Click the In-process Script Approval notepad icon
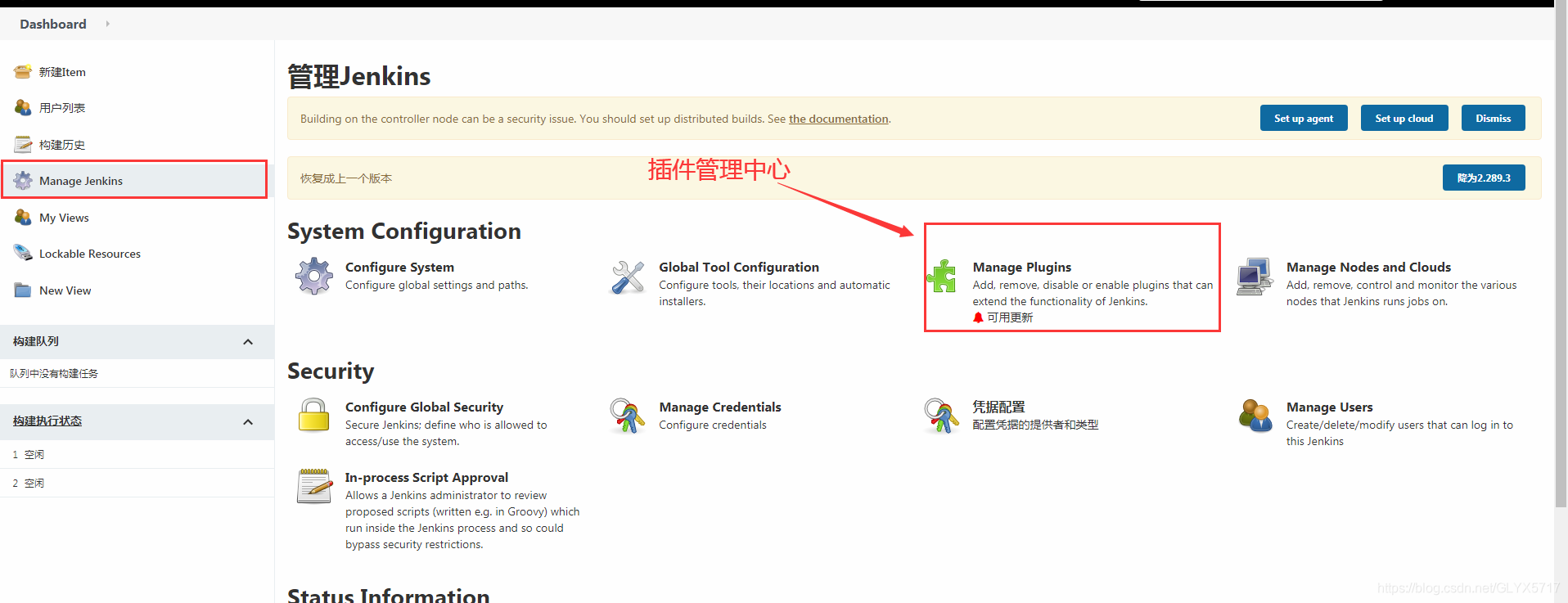Viewport: 1568px width, 603px height. tap(314, 486)
